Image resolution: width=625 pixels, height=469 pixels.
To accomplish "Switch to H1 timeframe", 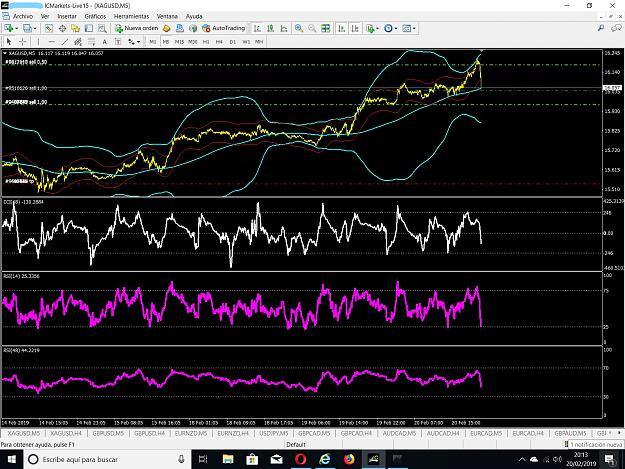I will 206,41.
